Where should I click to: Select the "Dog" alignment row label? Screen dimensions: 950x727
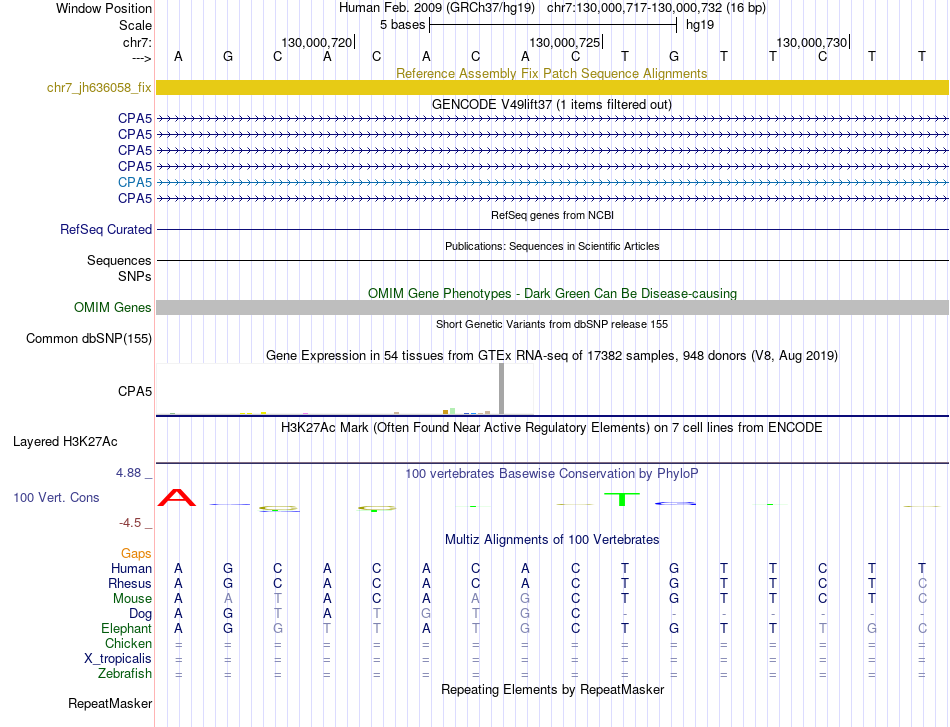point(141,614)
